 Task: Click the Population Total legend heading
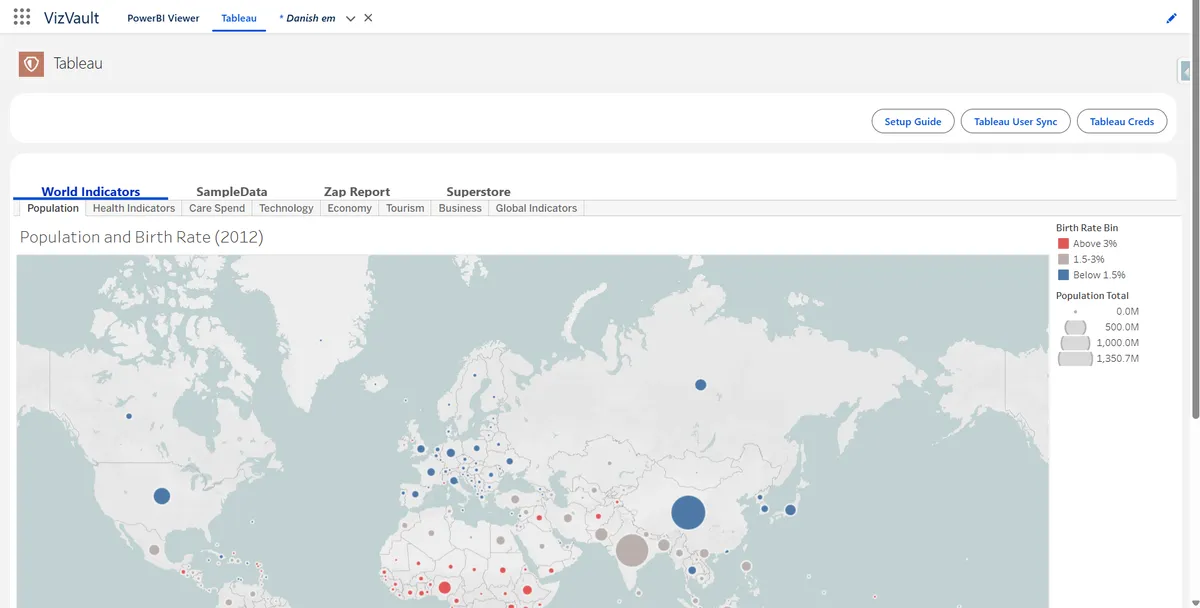(x=1092, y=296)
